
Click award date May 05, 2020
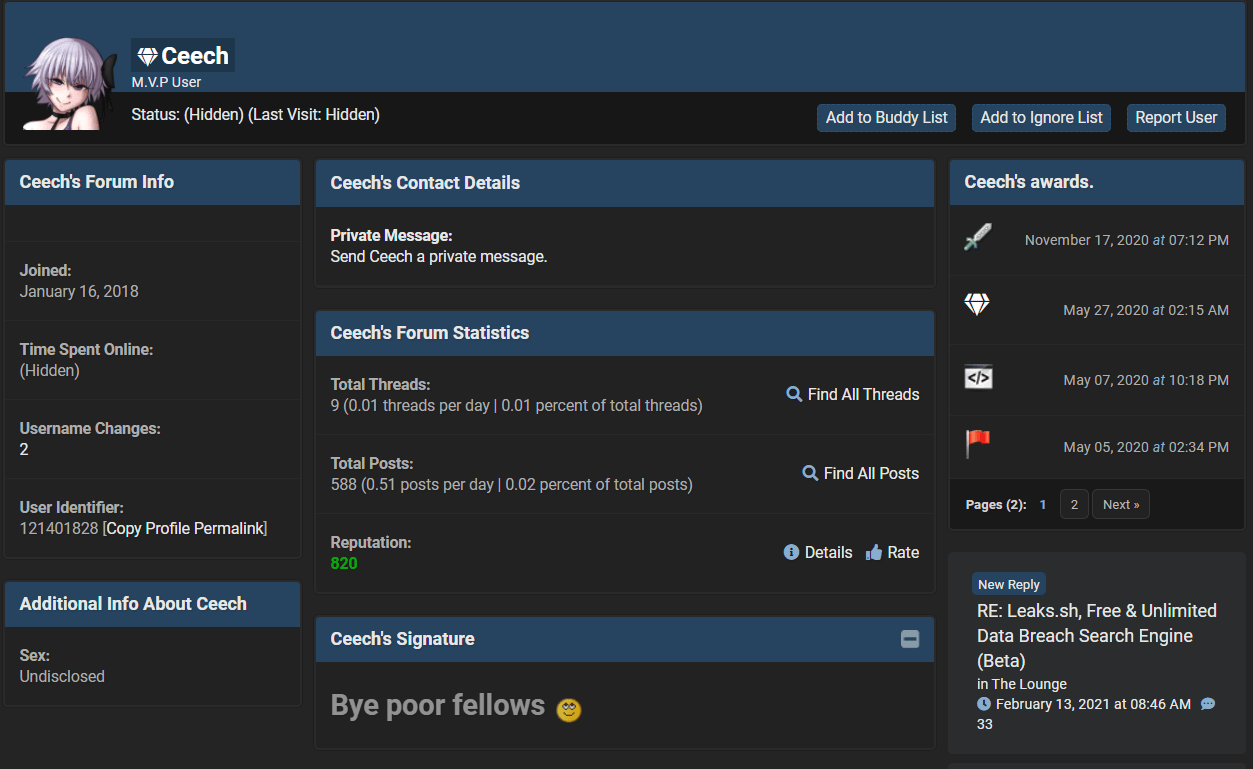(x=1146, y=447)
